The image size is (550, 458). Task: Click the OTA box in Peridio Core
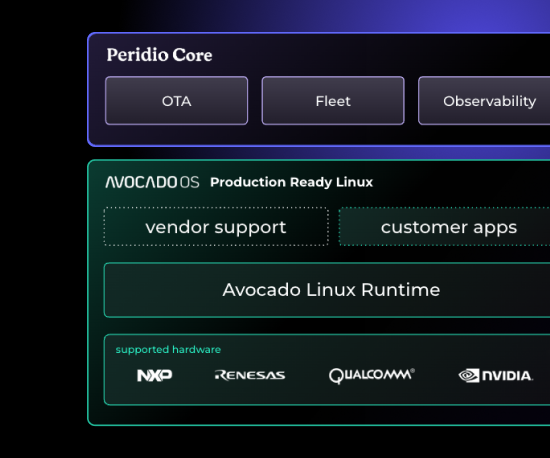tap(176, 101)
